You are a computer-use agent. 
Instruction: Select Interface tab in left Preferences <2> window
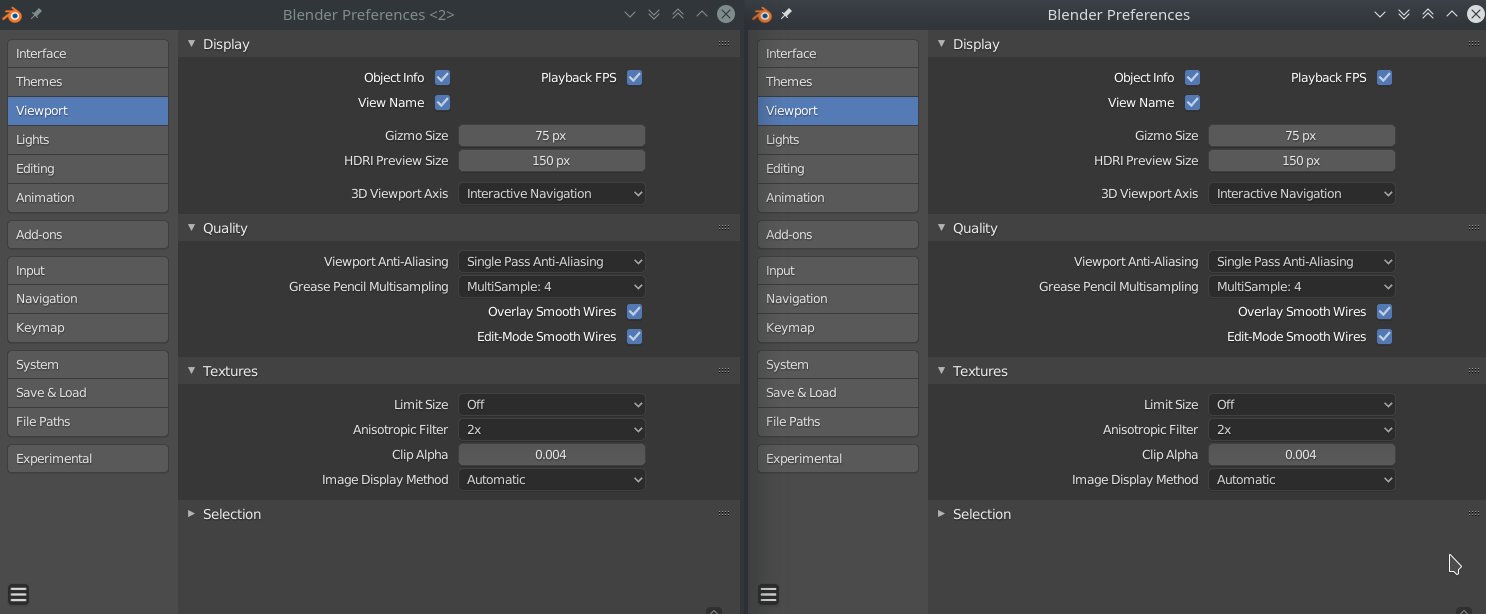(x=88, y=53)
